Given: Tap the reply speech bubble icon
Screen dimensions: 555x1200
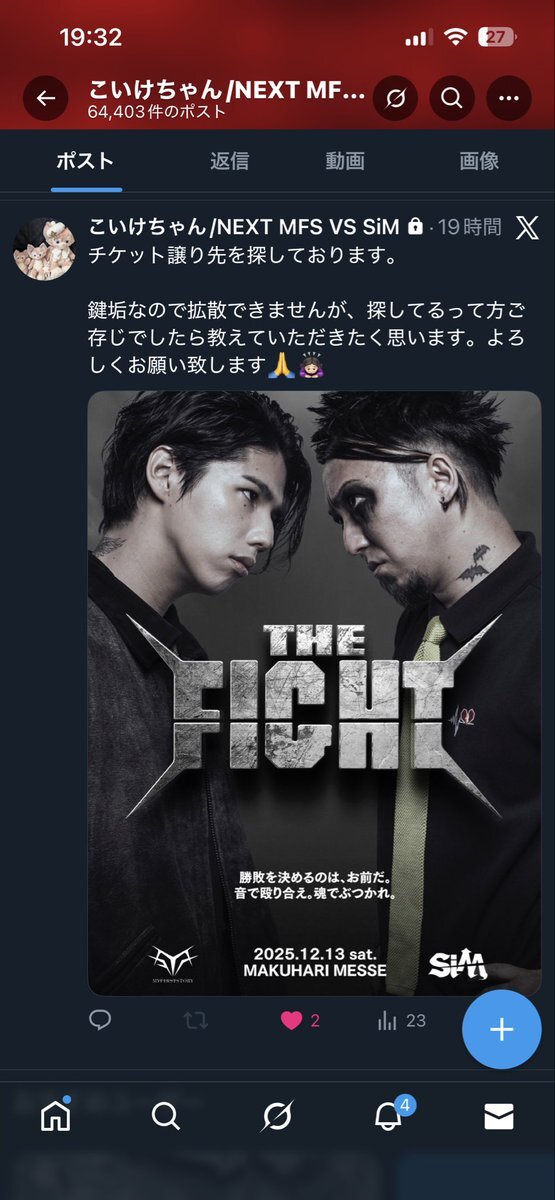Looking at the screenshot, I should [x=100, y=1020].
